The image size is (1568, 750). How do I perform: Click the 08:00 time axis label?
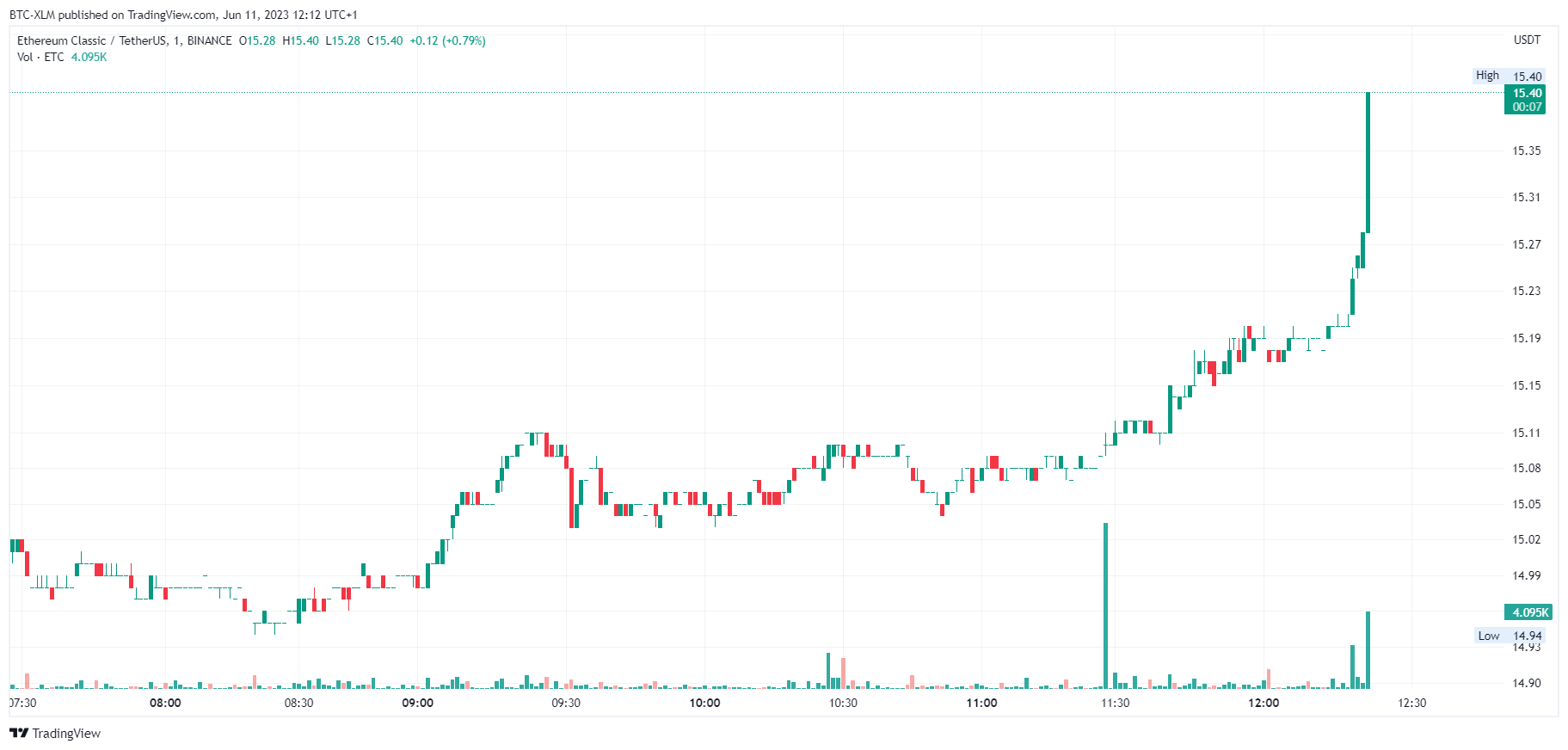[x=165, y=703]
